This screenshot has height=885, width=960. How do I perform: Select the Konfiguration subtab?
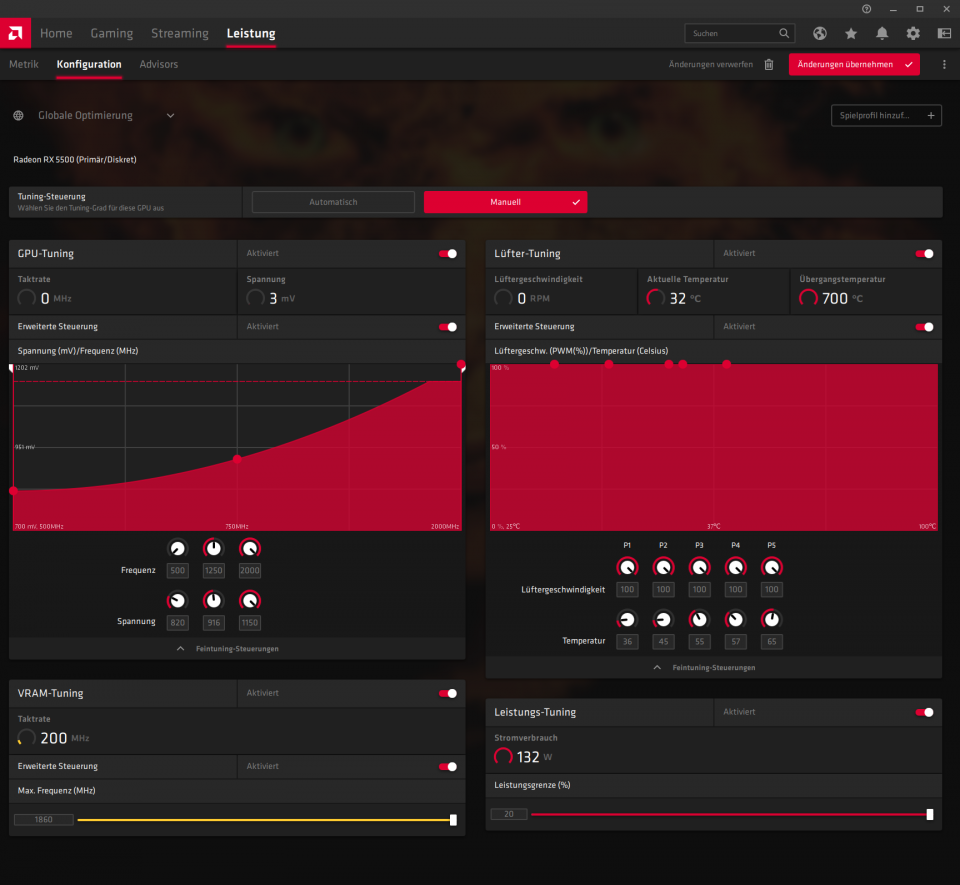(x=89, y=64)
